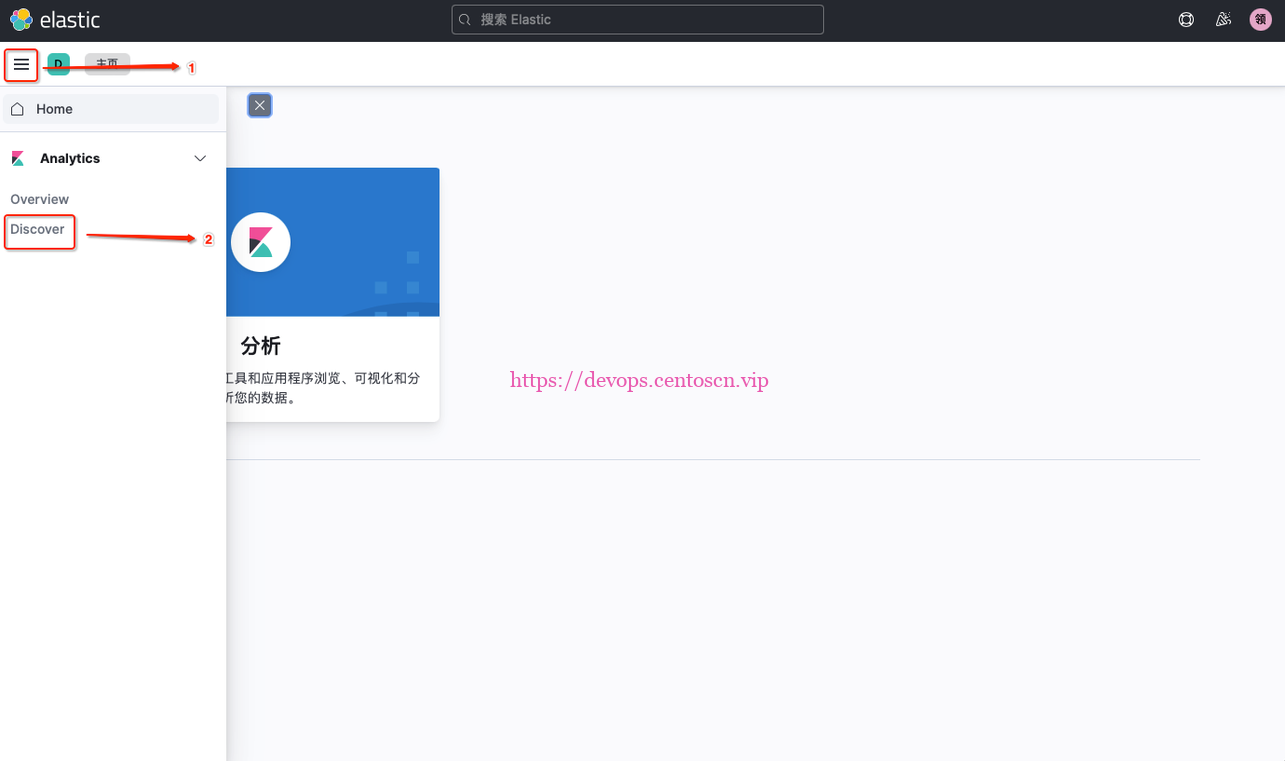Open the devops.centoscn.vip link
Viewport: 1285px width, 761px height.
click(x=639, y=380)
